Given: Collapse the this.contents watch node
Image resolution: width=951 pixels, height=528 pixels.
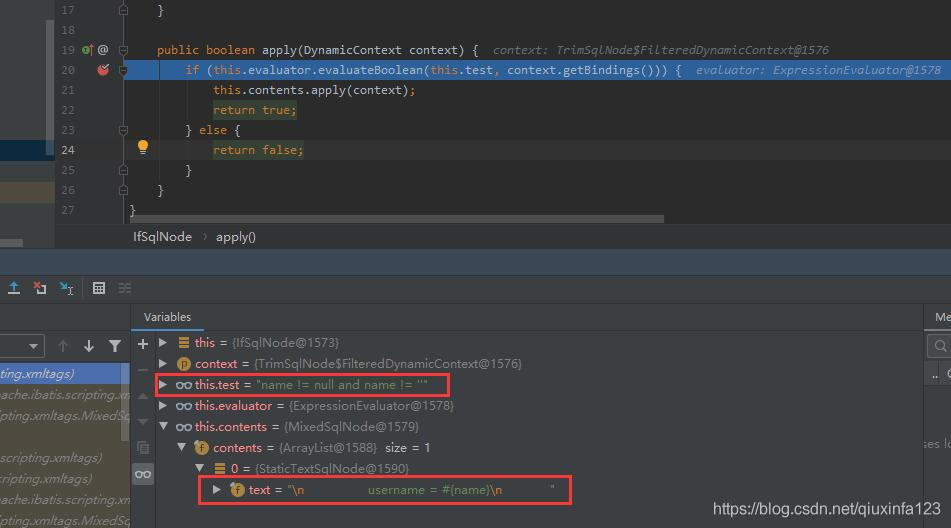Looking at the screenshot, I should click(x=163, y=427).
